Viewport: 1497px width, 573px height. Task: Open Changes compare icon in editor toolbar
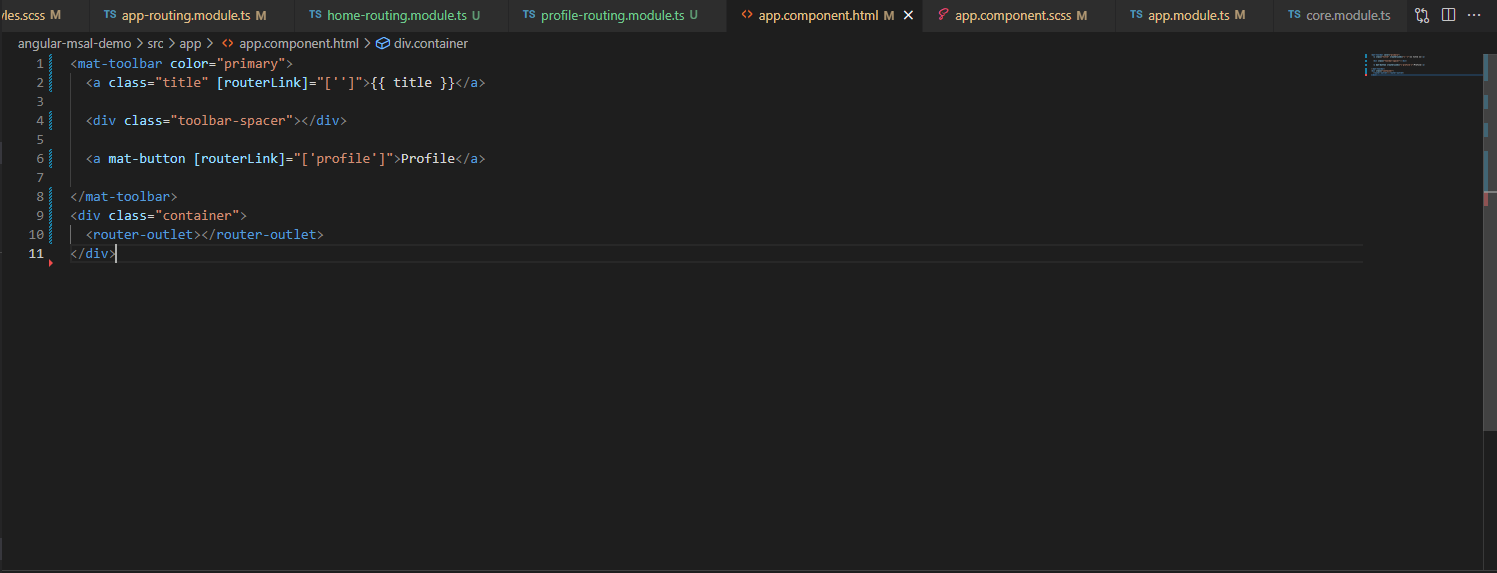(x=1421, y=16)
